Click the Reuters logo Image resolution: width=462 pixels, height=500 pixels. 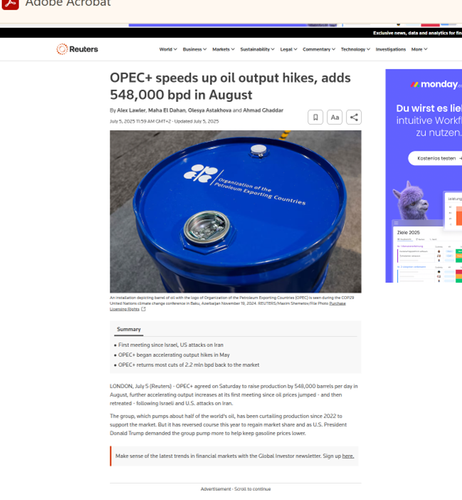click(77, 49)
